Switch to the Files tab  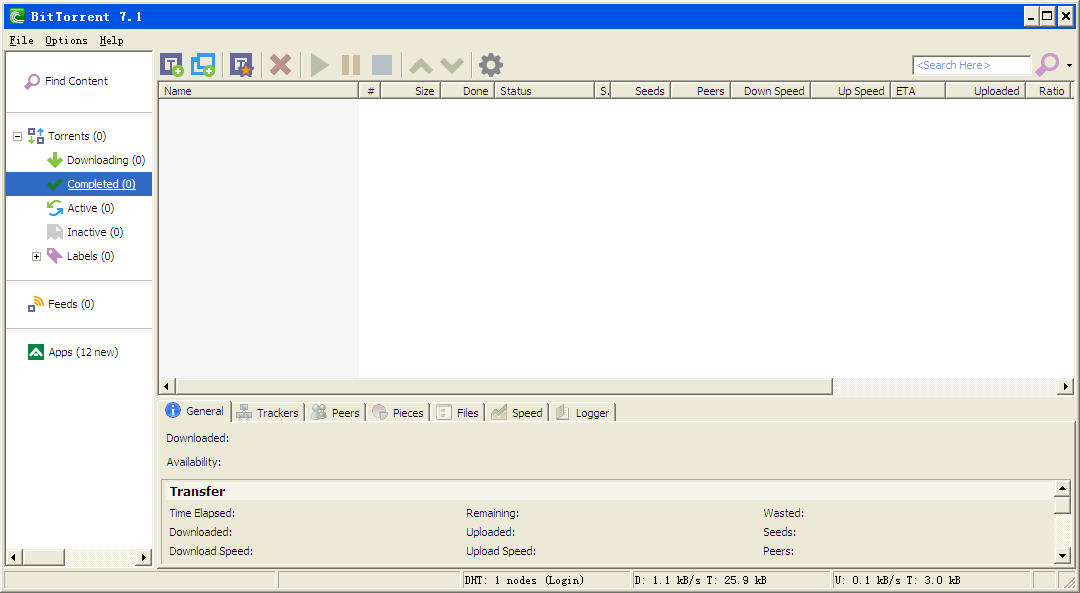(458, 413)
